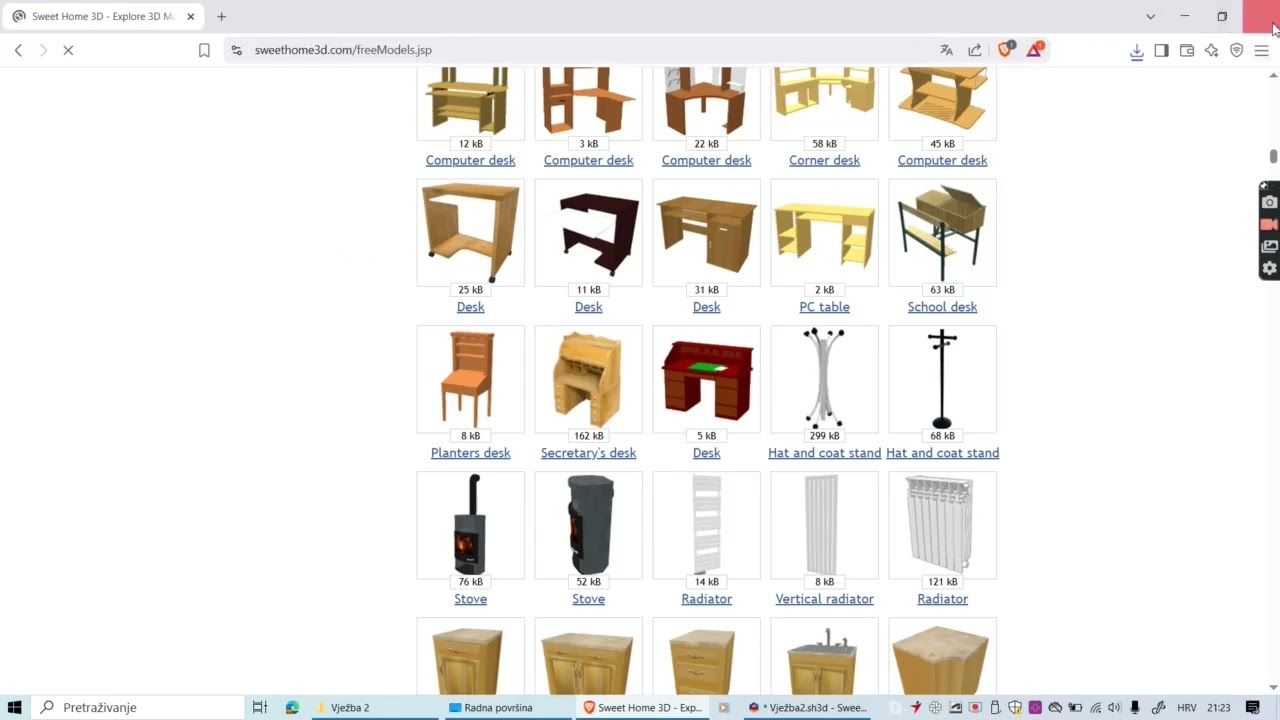Click the 121 kB Radiator thumbnail

[x=942, y=524]
